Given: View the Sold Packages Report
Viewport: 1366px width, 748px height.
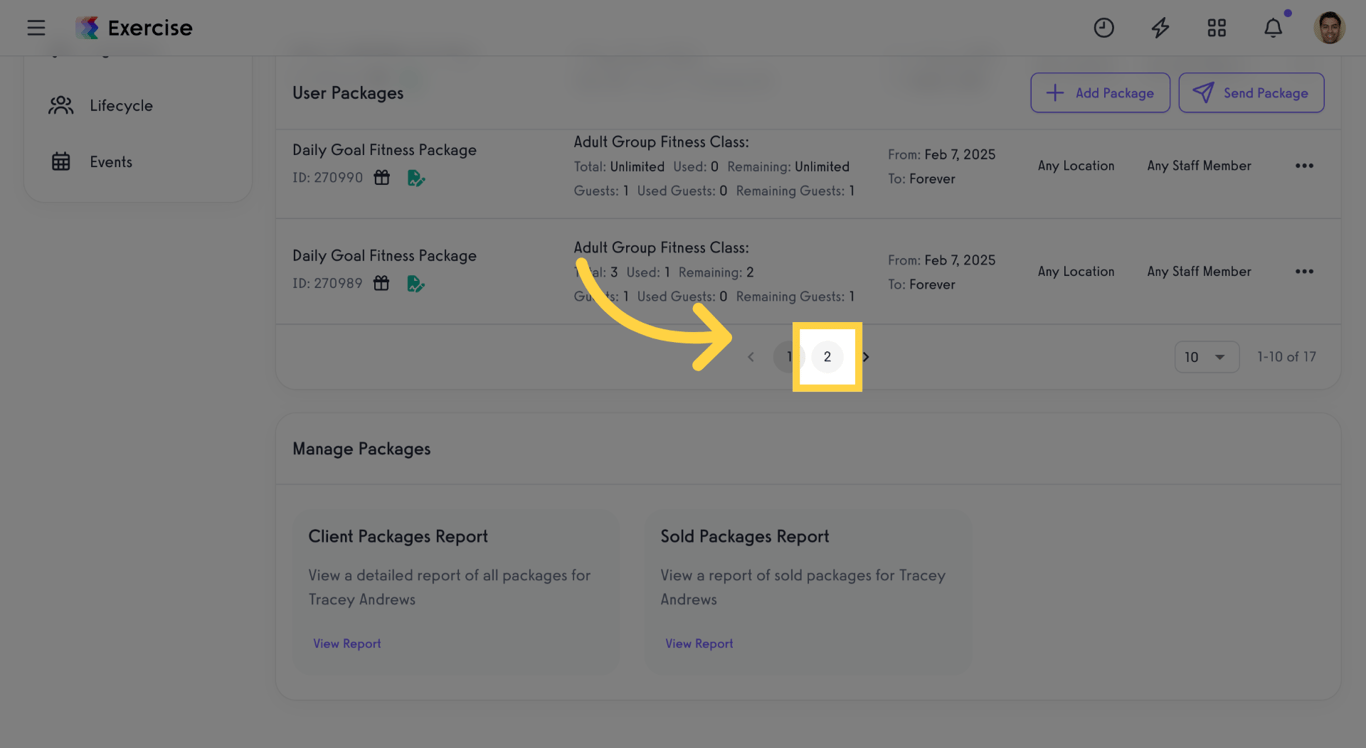Looking at the screenshot, I should coord(699,643).
